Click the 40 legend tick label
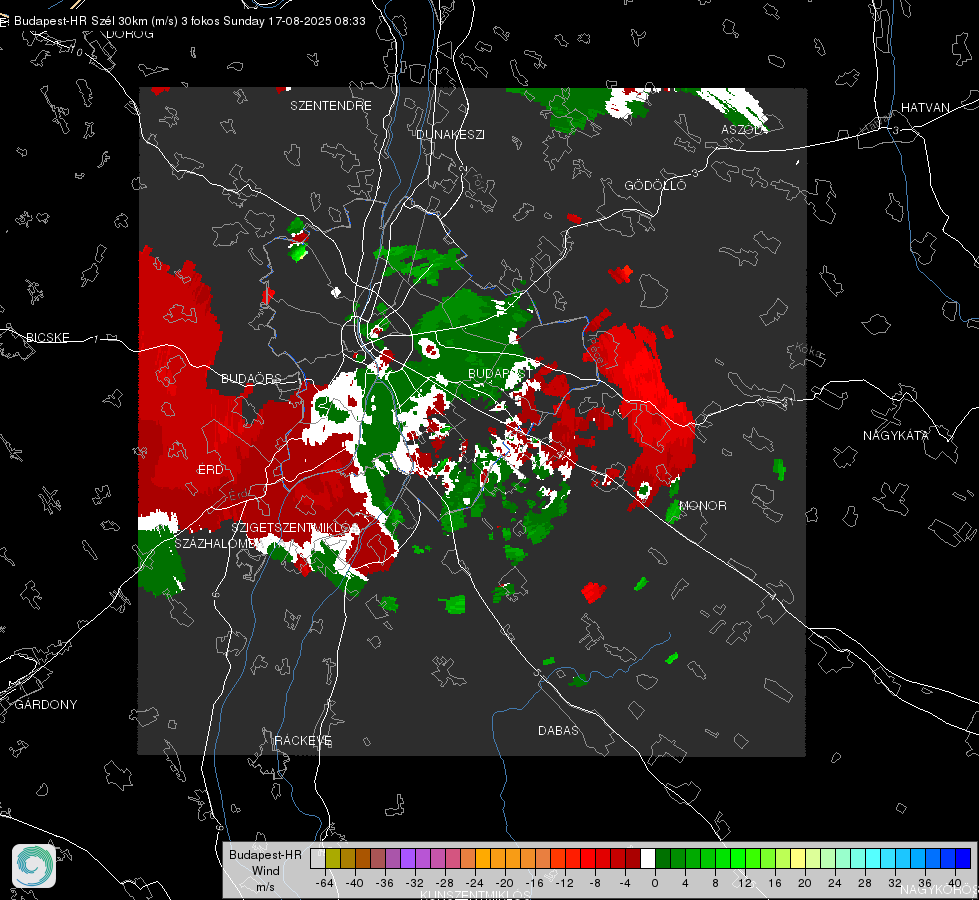This screenshot has width=979, height=900. tap(955, 883)
